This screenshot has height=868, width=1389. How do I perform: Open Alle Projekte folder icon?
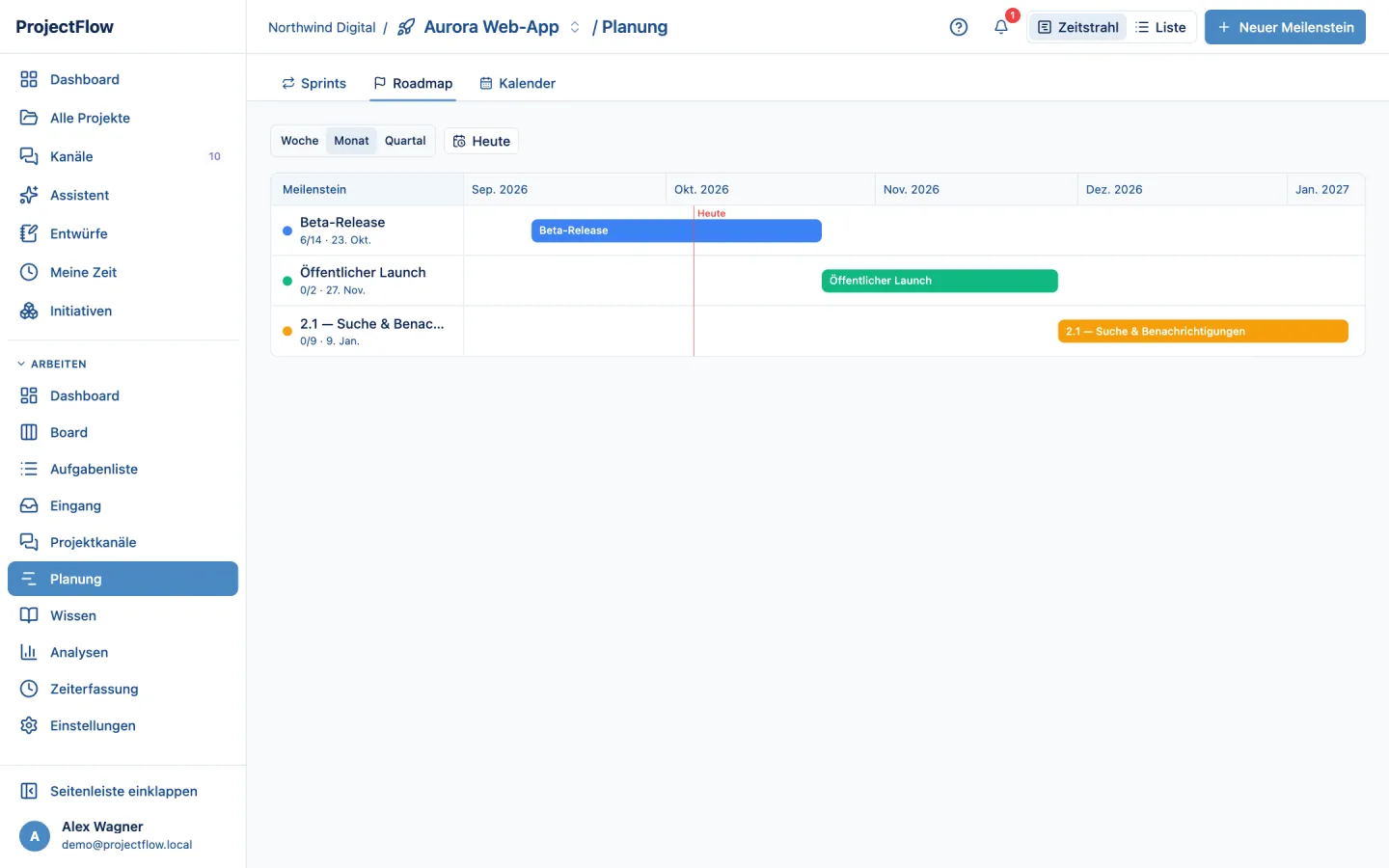tap(29, 118)
